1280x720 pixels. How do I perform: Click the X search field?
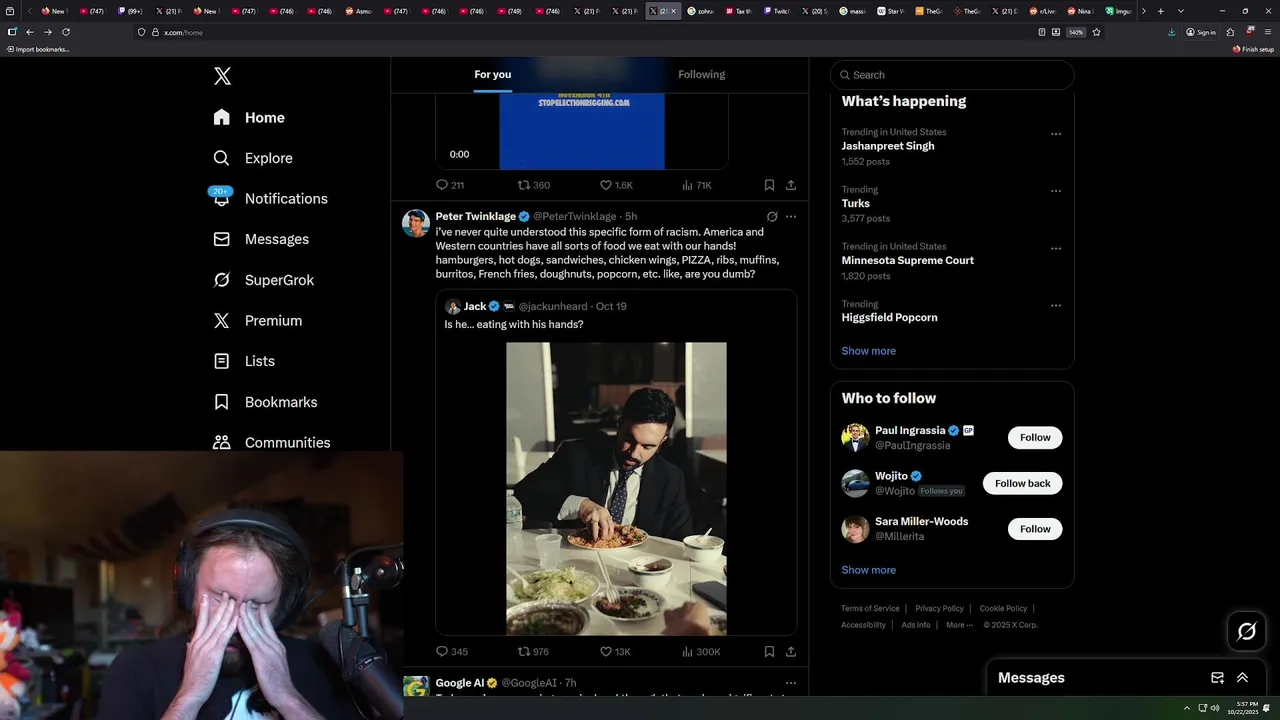pos(952,75)
